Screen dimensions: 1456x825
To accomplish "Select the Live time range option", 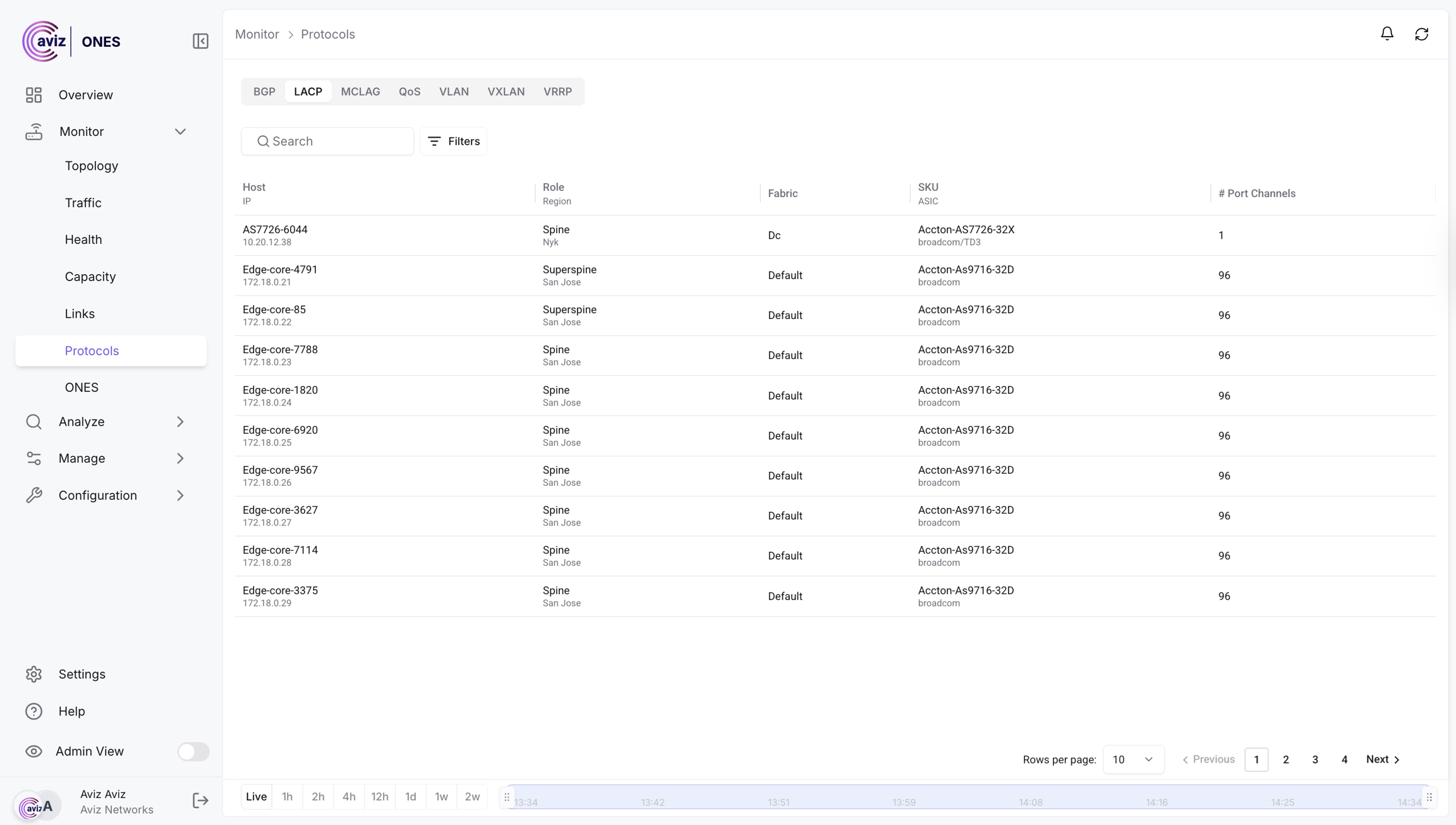I will coord(256,797).
